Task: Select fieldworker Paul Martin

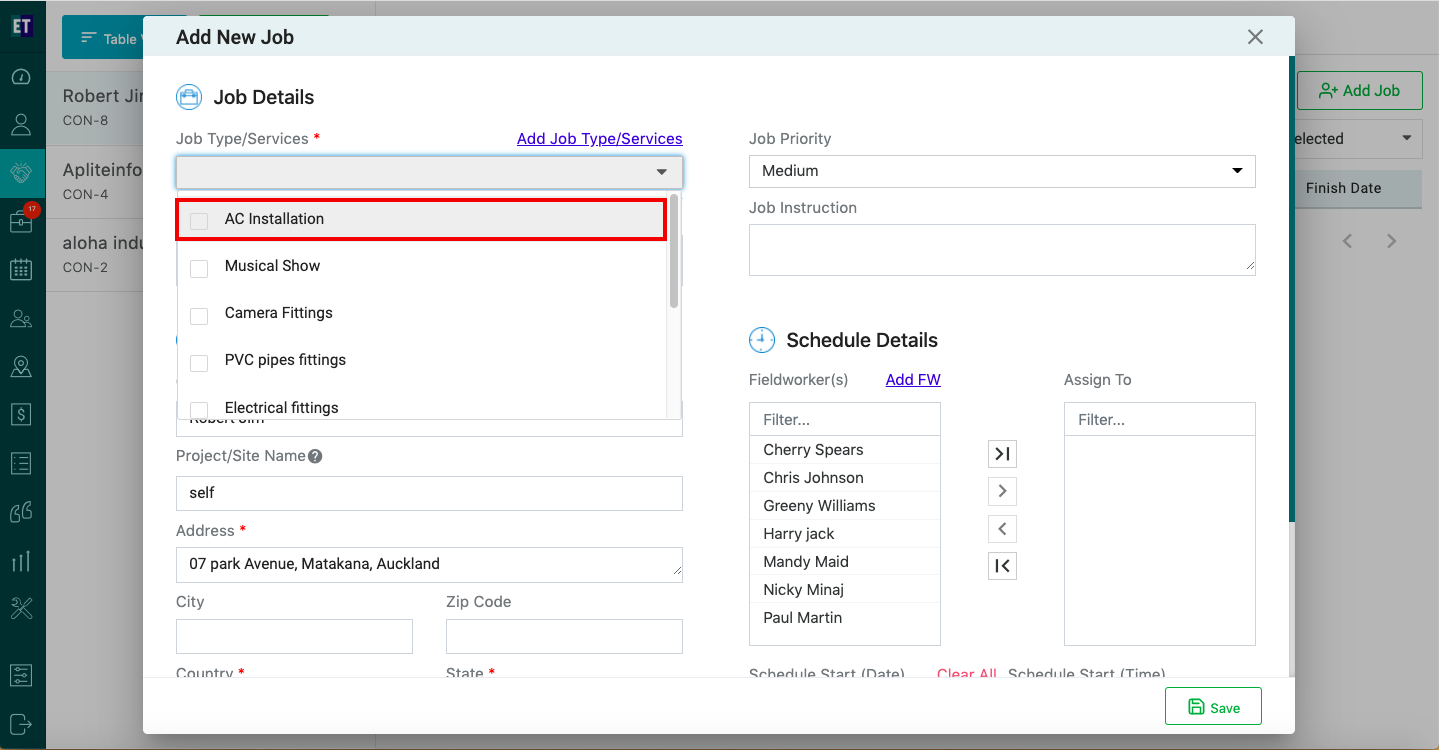Action: pyautogui.click(x=845, y=618)
